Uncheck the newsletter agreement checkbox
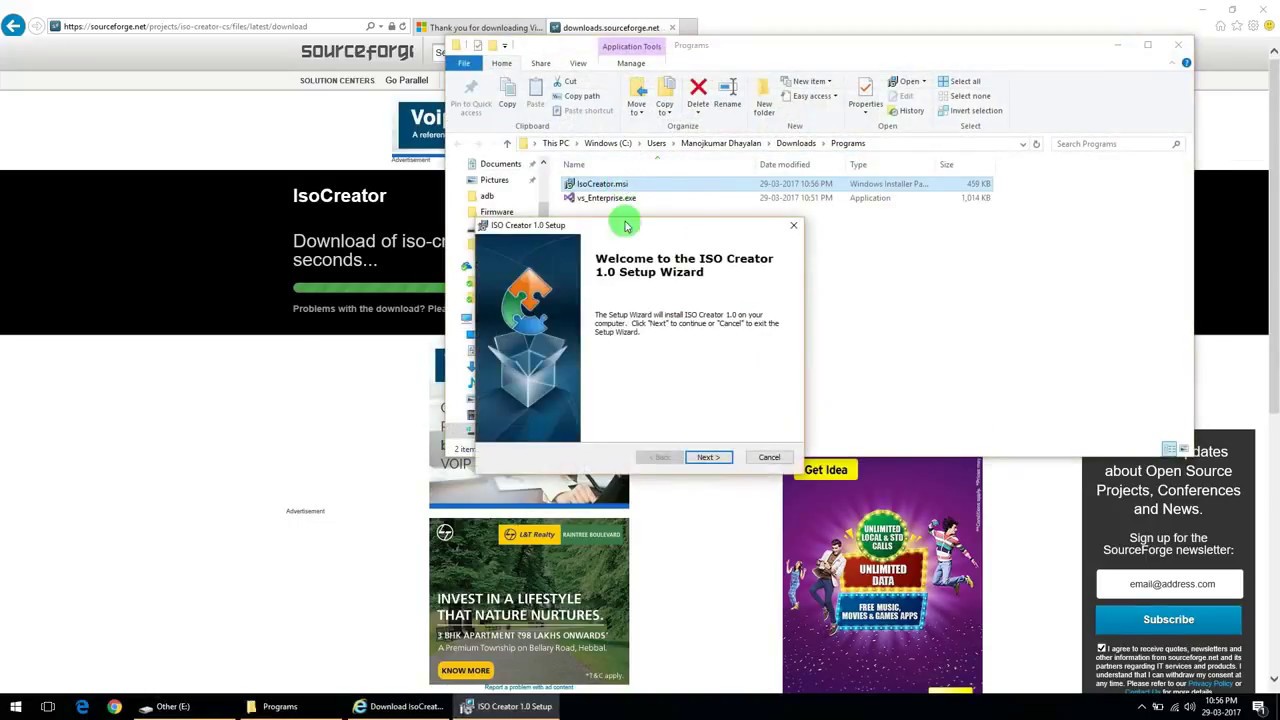 pyautogui.click(x=1102, y=649)
